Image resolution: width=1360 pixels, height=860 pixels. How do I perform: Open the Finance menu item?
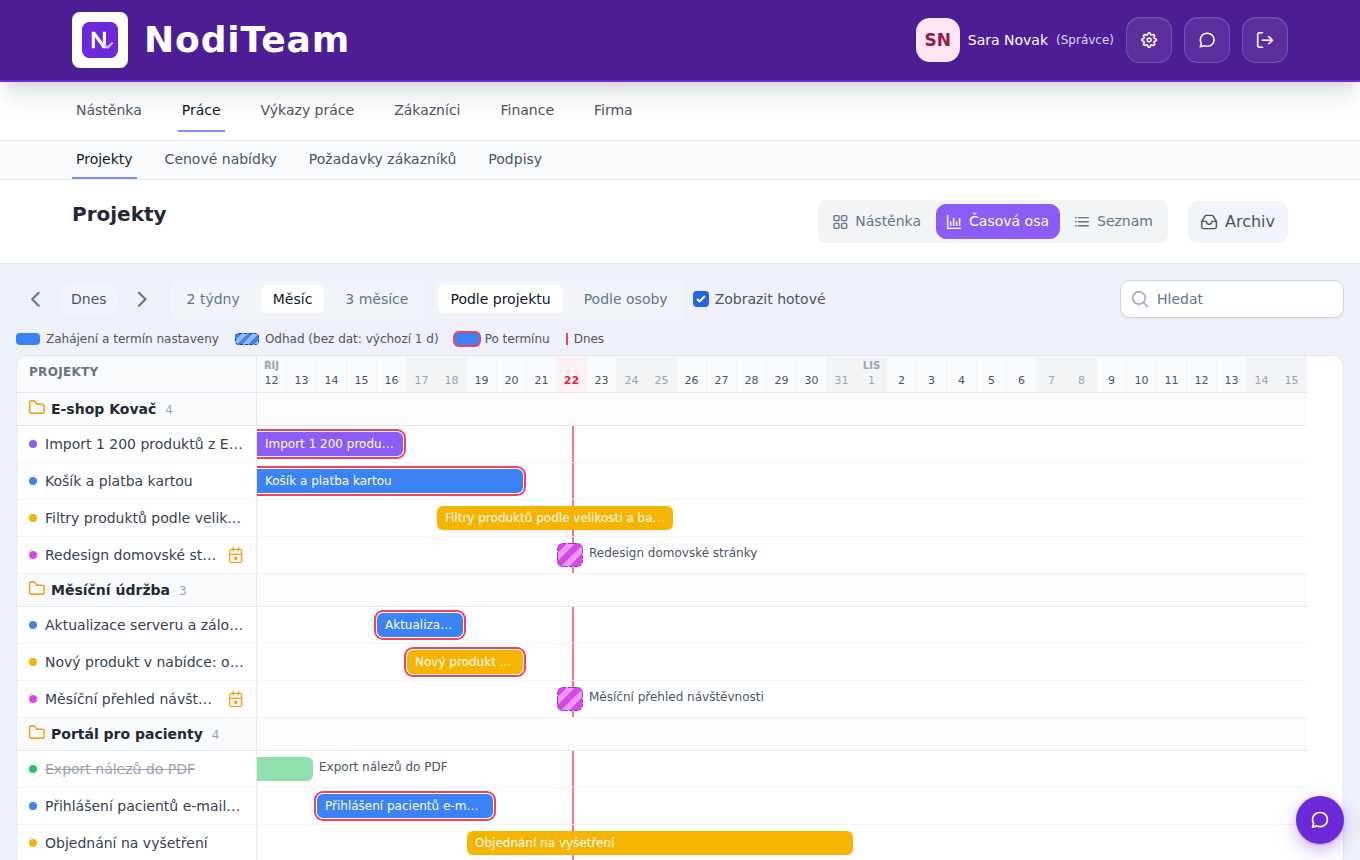(527, 110)
